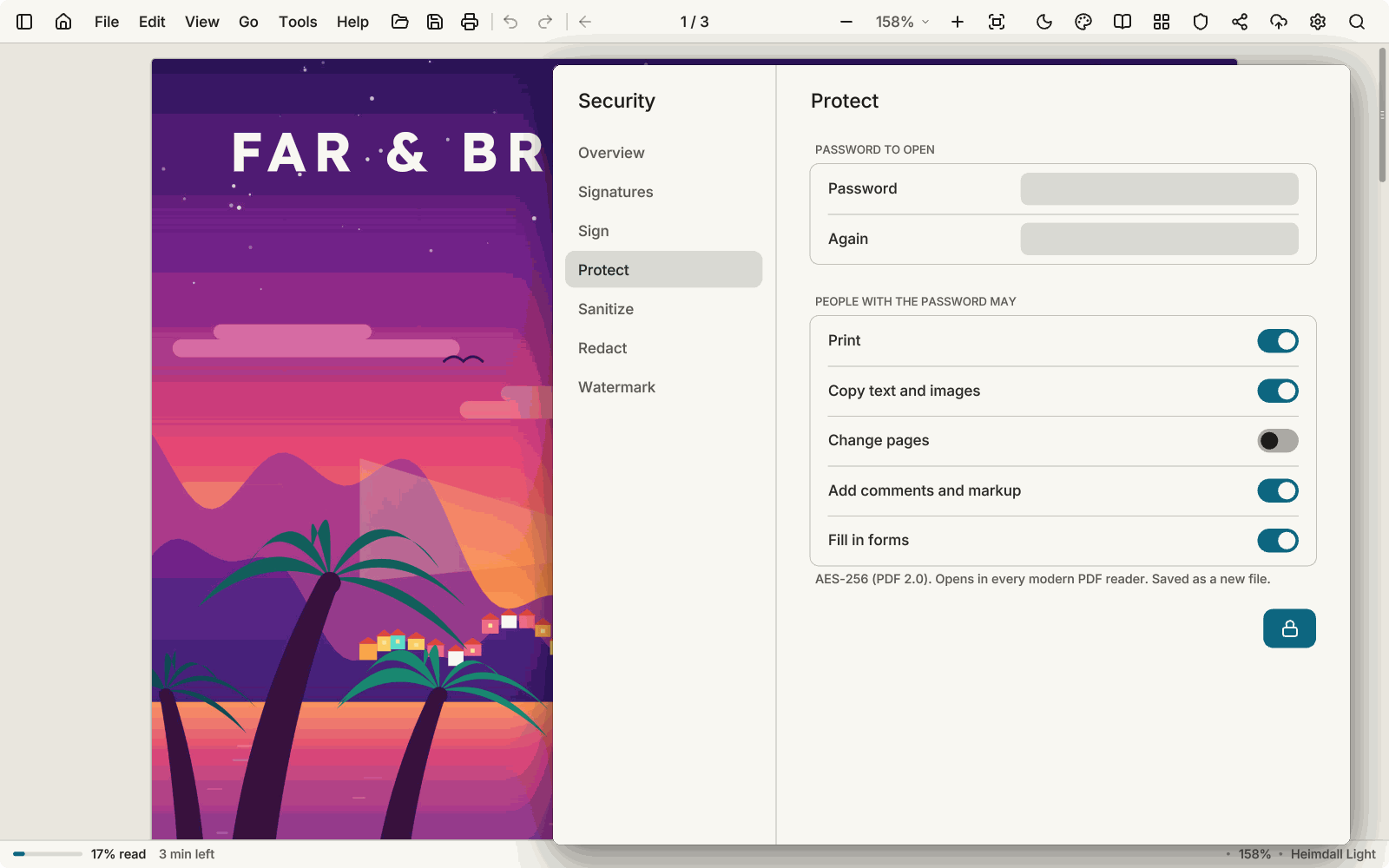Open the security shield icon
This screenshot has height=868, width=1389.
(1201, 22)
